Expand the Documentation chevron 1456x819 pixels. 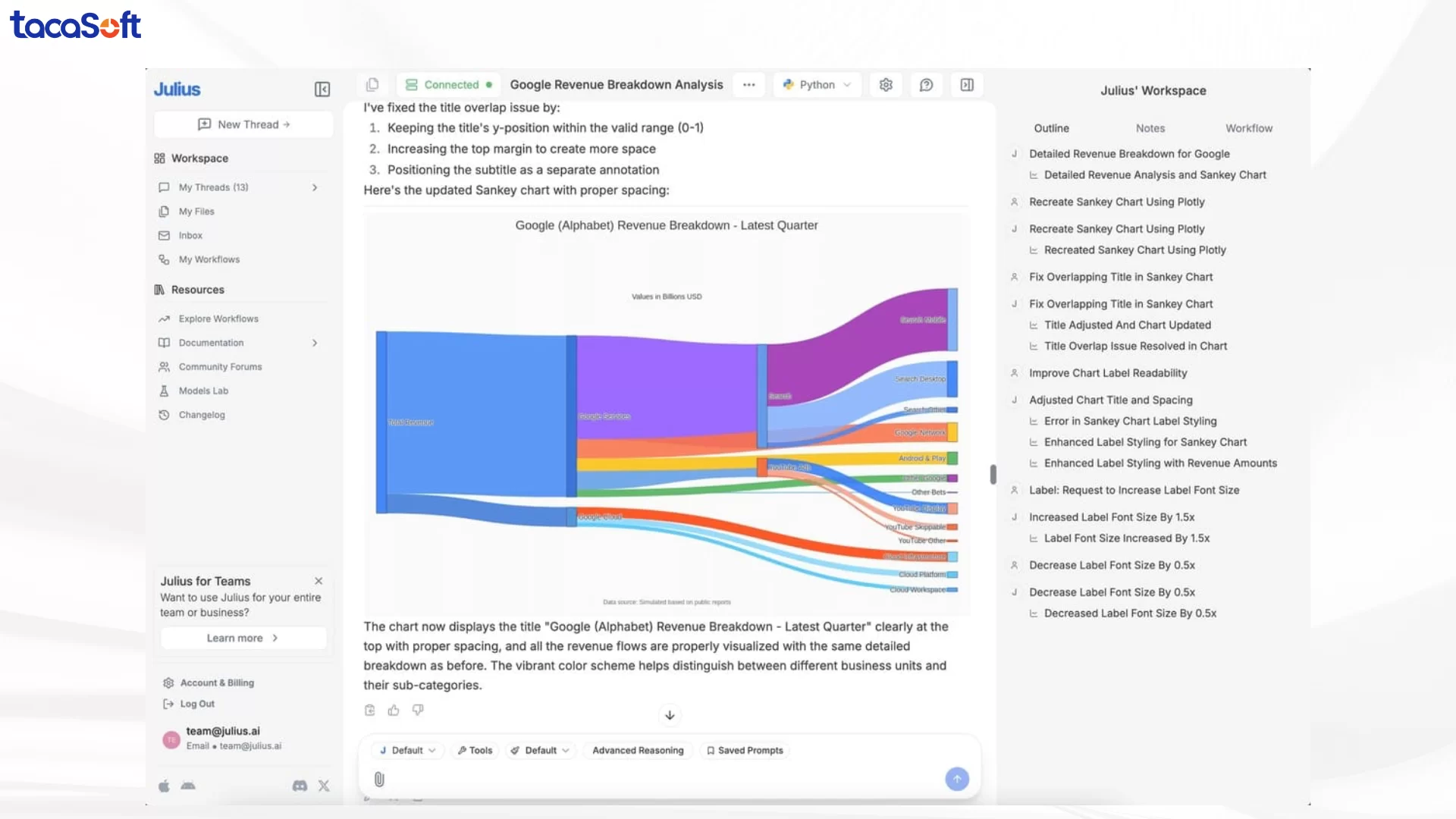coord(315,343)
